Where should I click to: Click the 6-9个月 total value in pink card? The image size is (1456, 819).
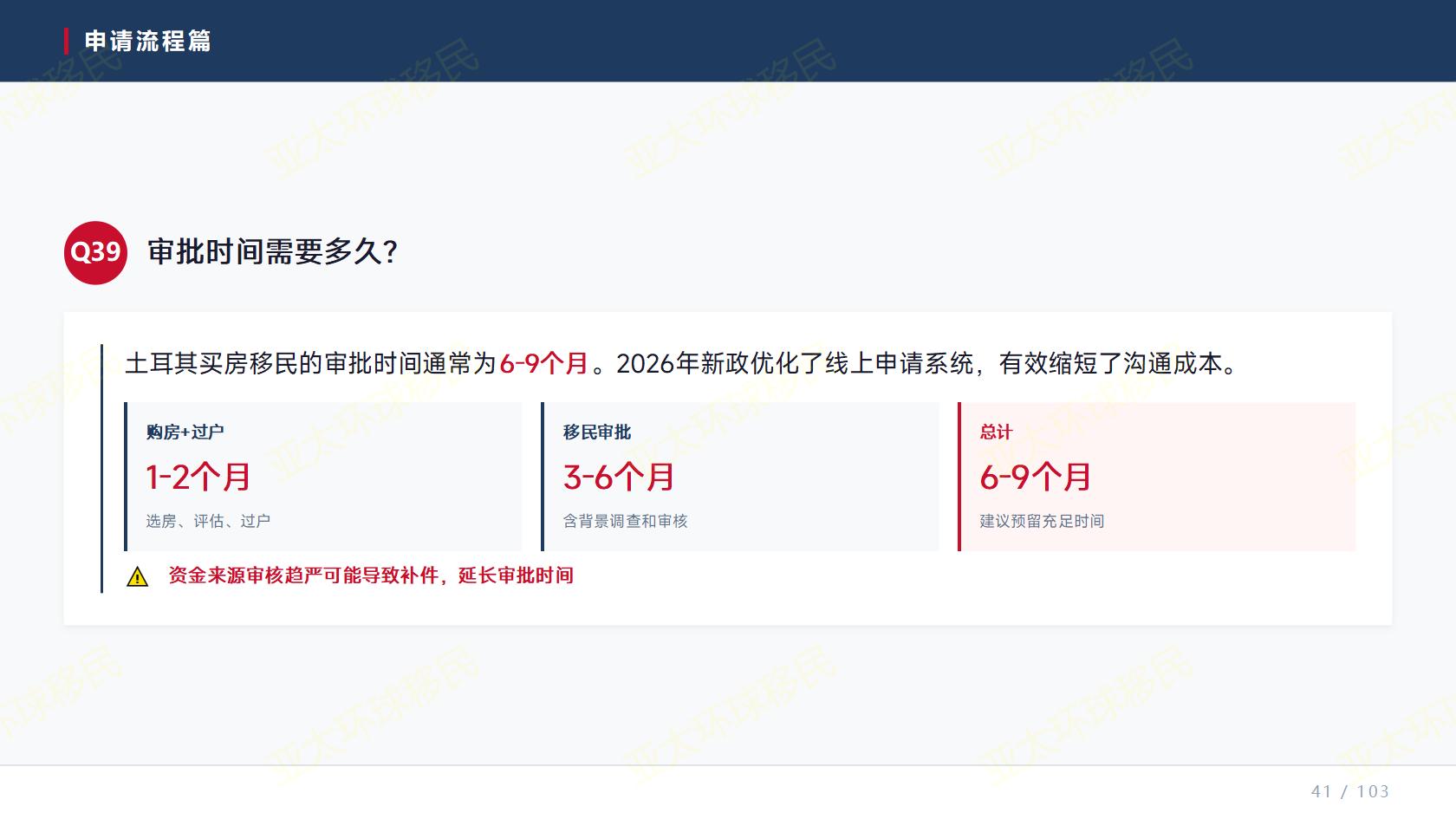[1036, 477]
